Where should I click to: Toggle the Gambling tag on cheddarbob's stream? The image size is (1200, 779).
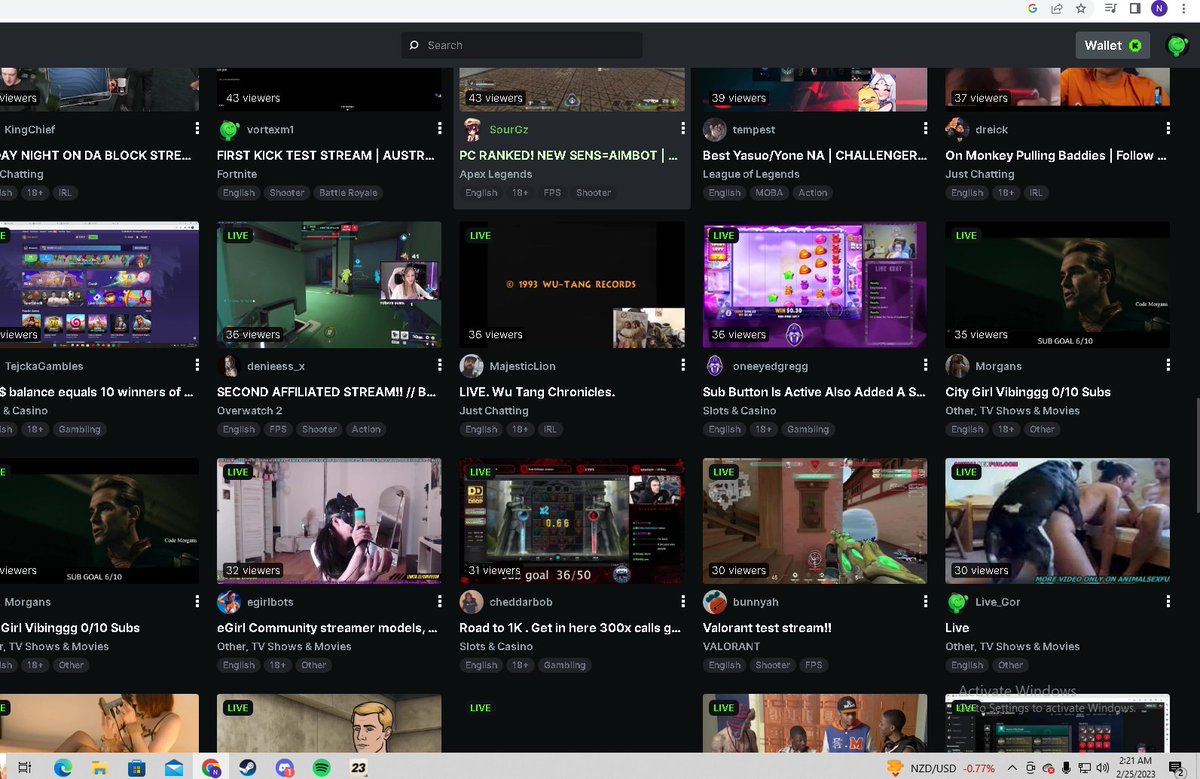(x=564, y=664)
